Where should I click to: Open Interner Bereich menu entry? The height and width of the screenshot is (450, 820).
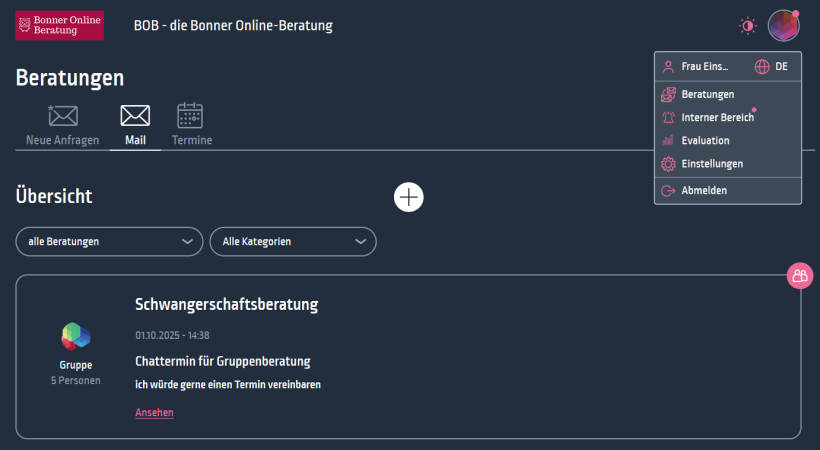[717, 118]
